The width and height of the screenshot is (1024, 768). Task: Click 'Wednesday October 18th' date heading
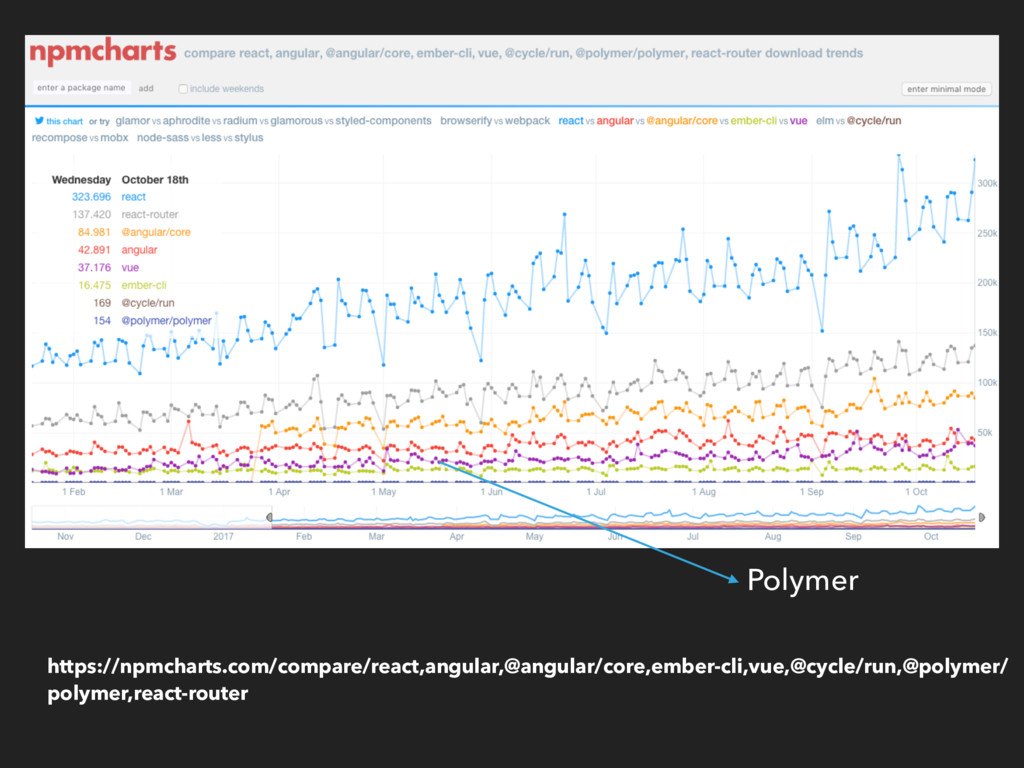coord(120,180)
